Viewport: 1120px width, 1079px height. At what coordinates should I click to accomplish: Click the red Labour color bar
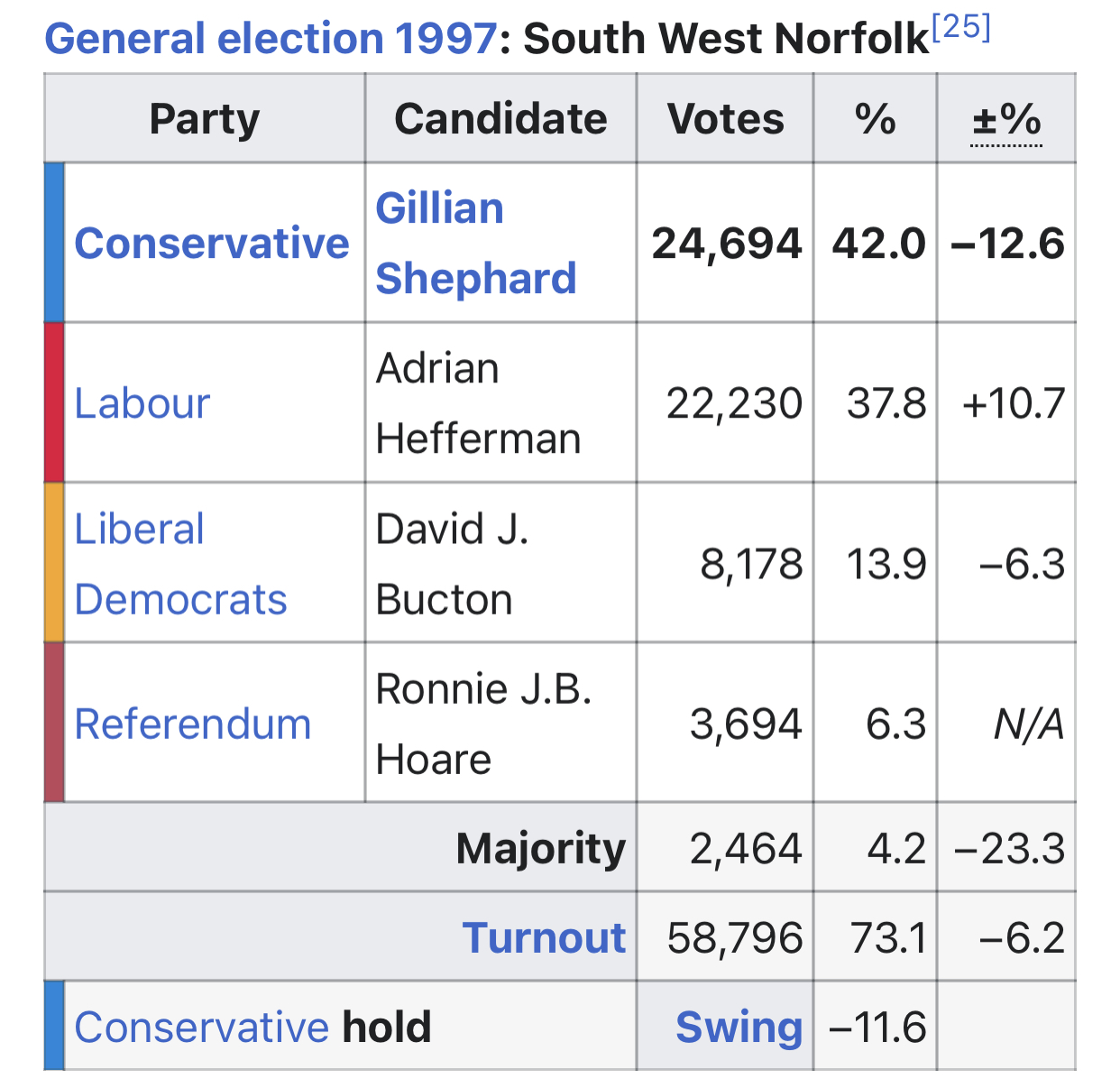point(54,402)
